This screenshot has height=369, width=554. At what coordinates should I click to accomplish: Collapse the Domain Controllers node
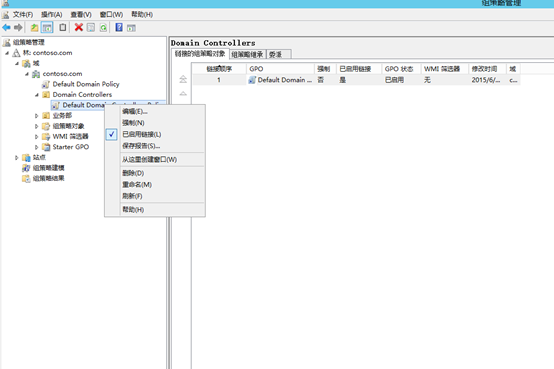click(x=37, y=95)
